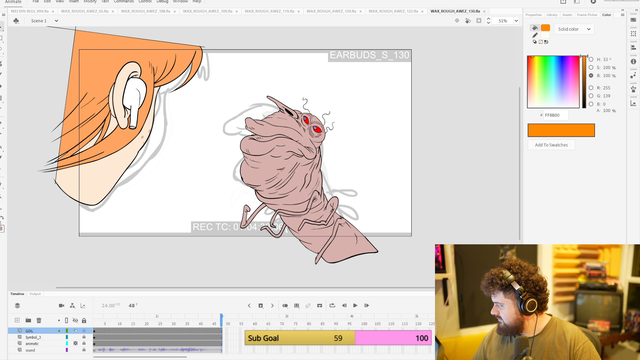Select the fill color paint bucket icon
This screenshot has height=360, width=640.
(x=534, y=28)
